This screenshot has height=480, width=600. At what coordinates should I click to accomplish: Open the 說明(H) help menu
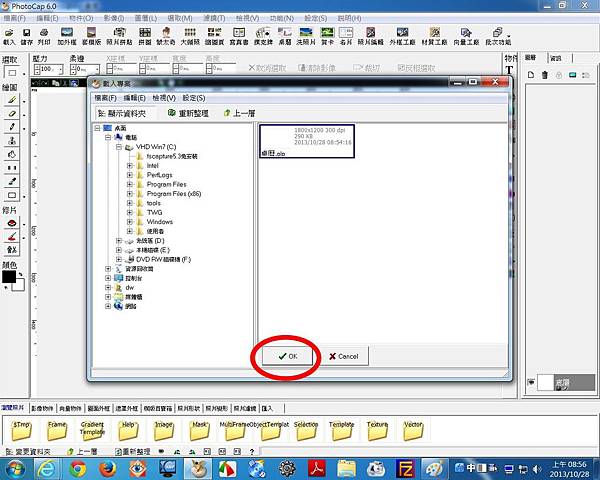coord(349,18)
